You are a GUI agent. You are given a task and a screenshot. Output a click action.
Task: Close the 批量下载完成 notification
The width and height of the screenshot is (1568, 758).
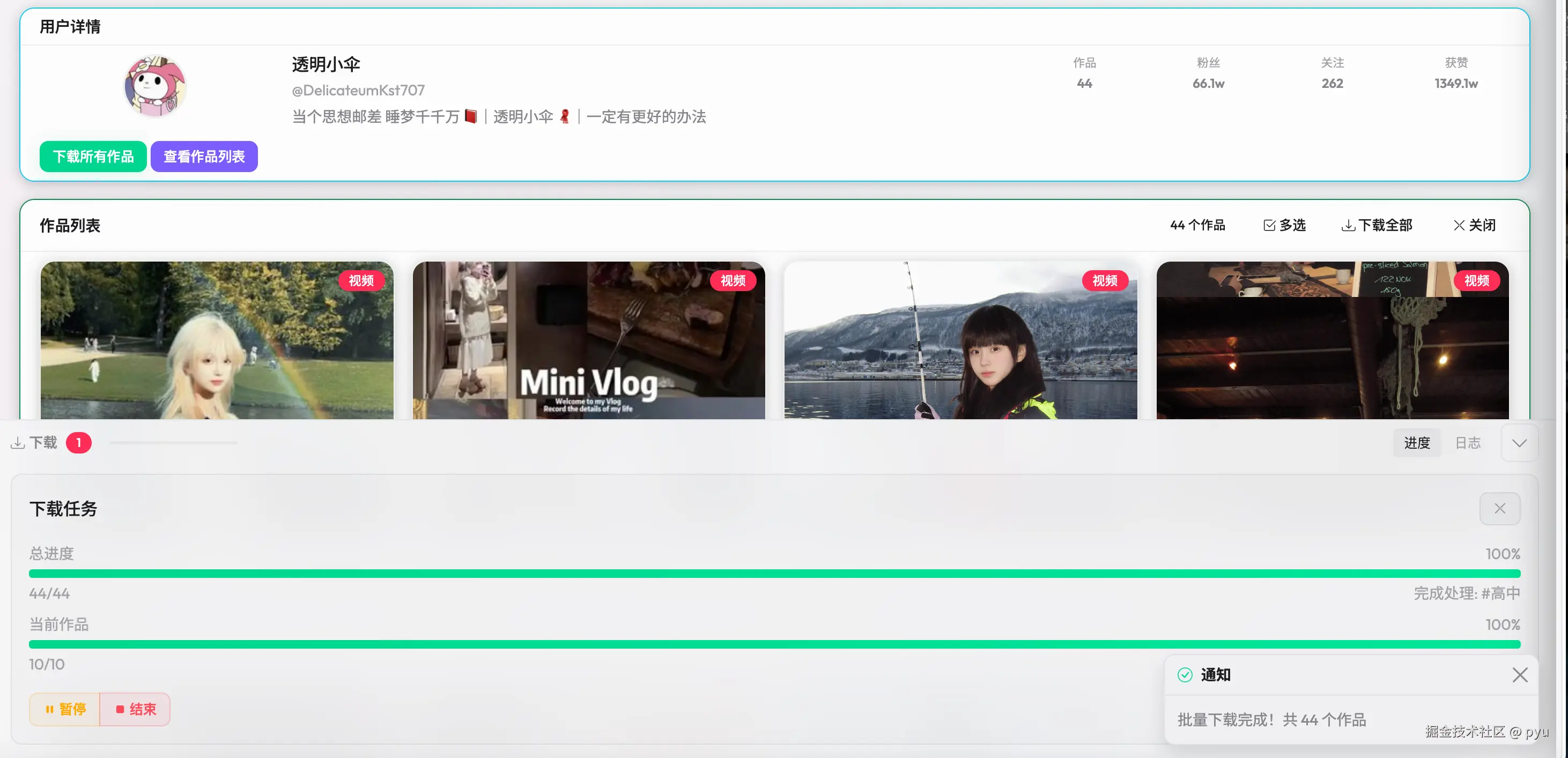click(x=1520, y=675)
